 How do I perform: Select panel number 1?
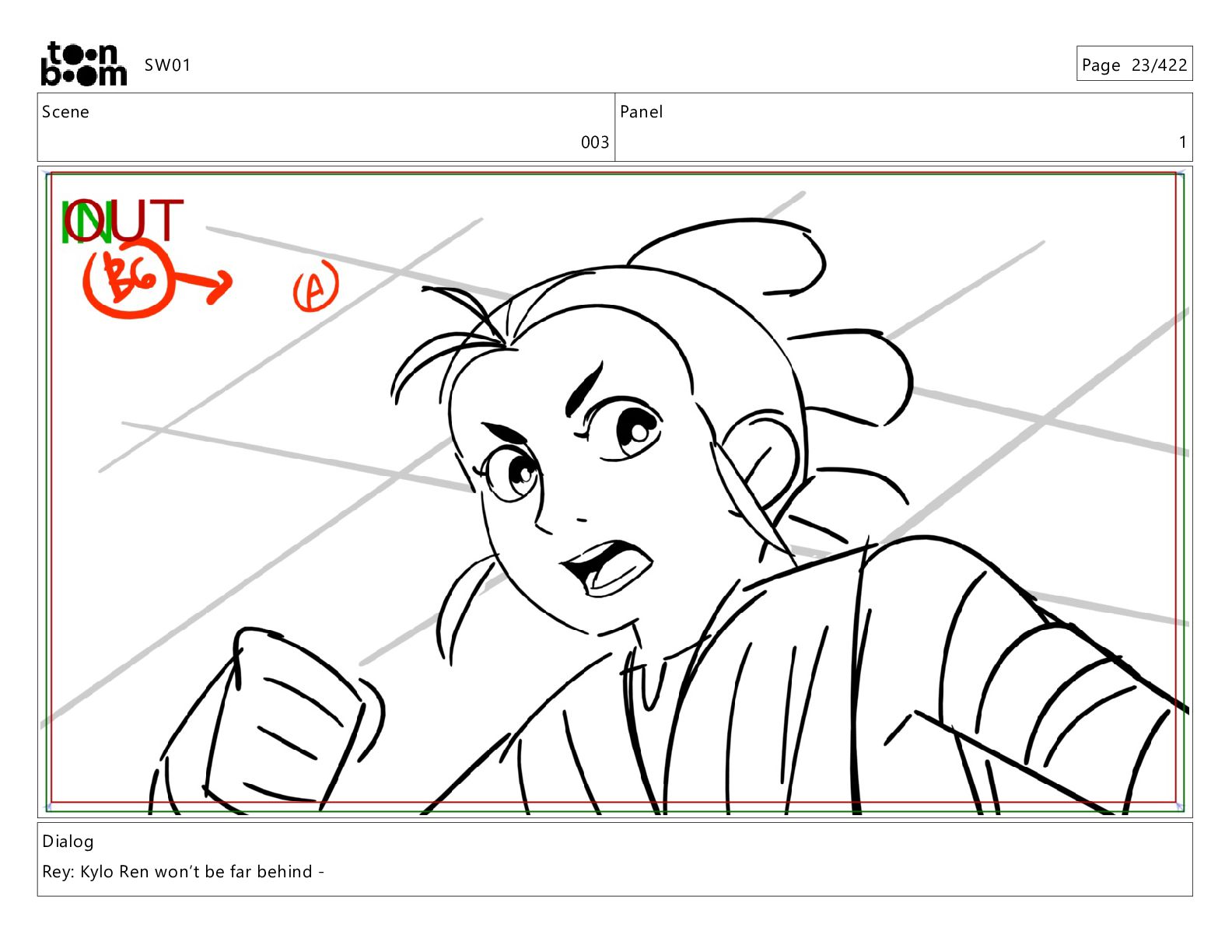point(1182,142)
